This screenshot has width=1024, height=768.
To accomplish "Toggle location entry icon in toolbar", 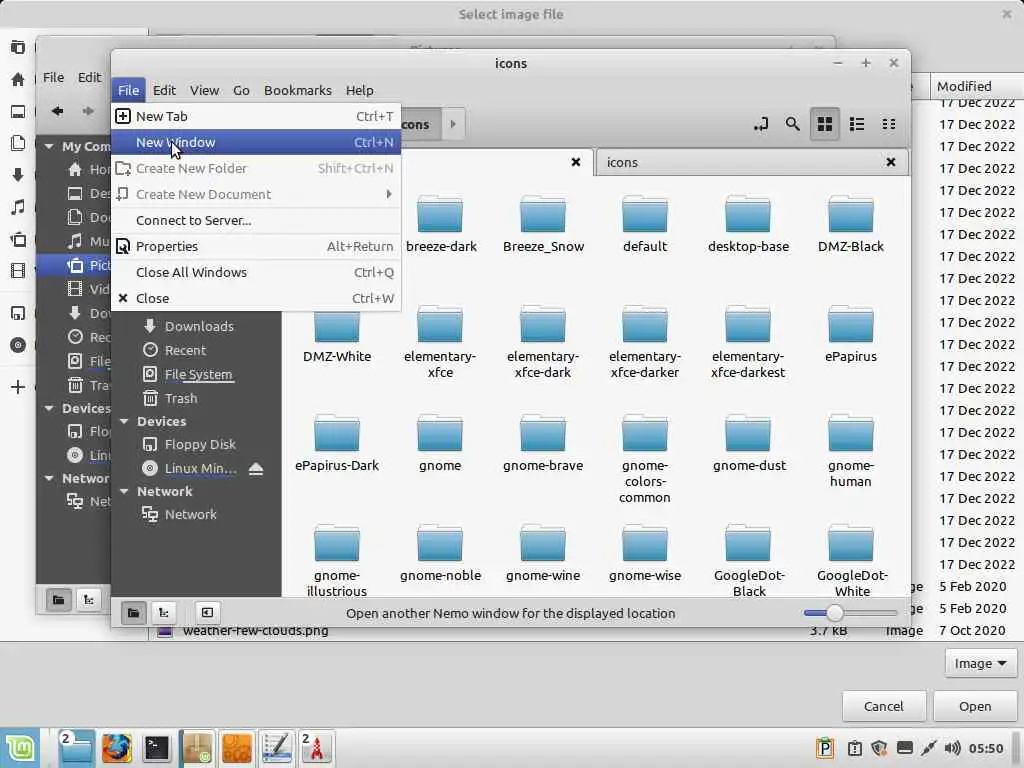I will [760, 124].
